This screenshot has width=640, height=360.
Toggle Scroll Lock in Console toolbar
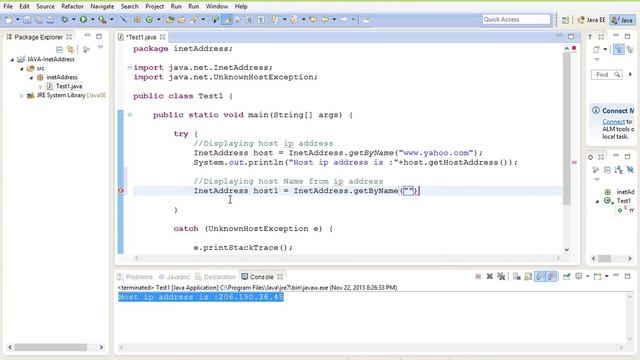528,277
